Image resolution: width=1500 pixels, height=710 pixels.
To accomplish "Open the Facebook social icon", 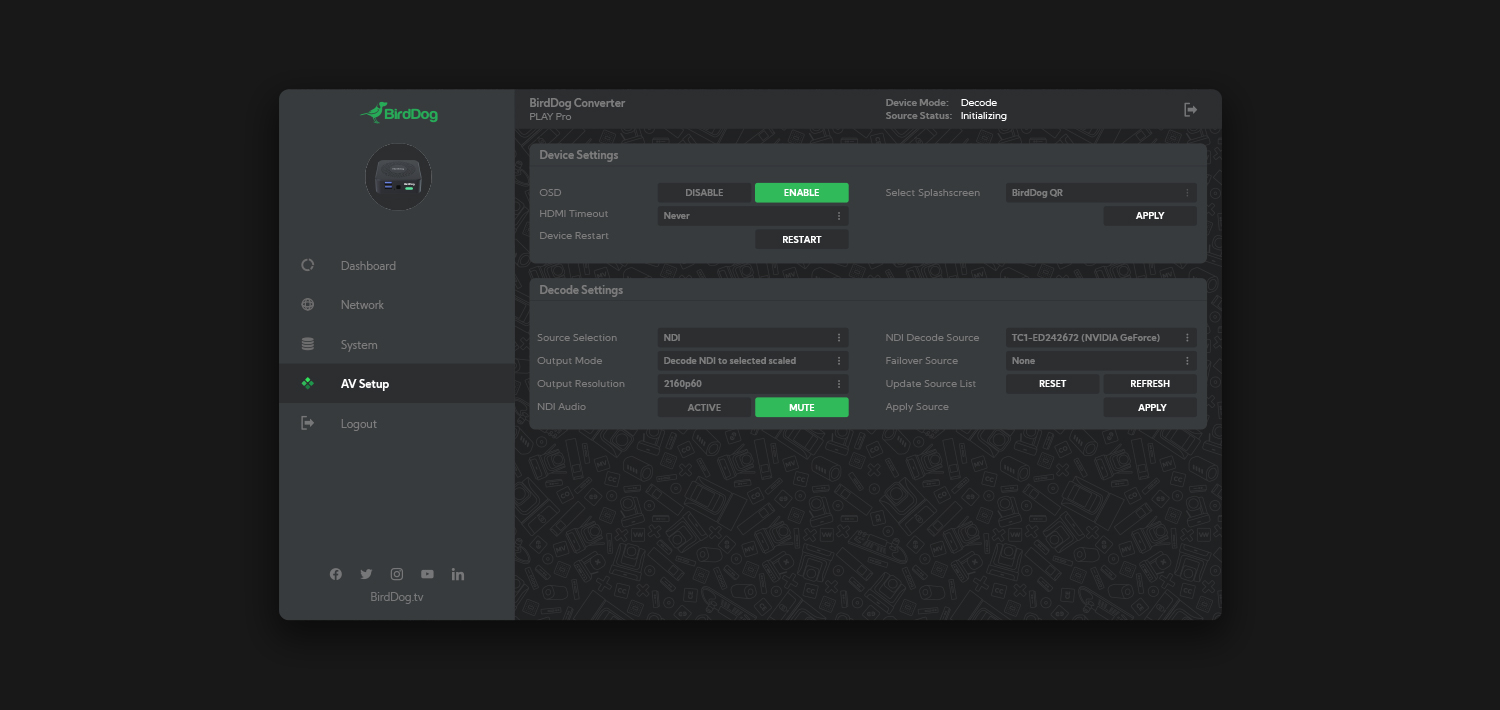I will pyautogui.click(x=336, y=574).
